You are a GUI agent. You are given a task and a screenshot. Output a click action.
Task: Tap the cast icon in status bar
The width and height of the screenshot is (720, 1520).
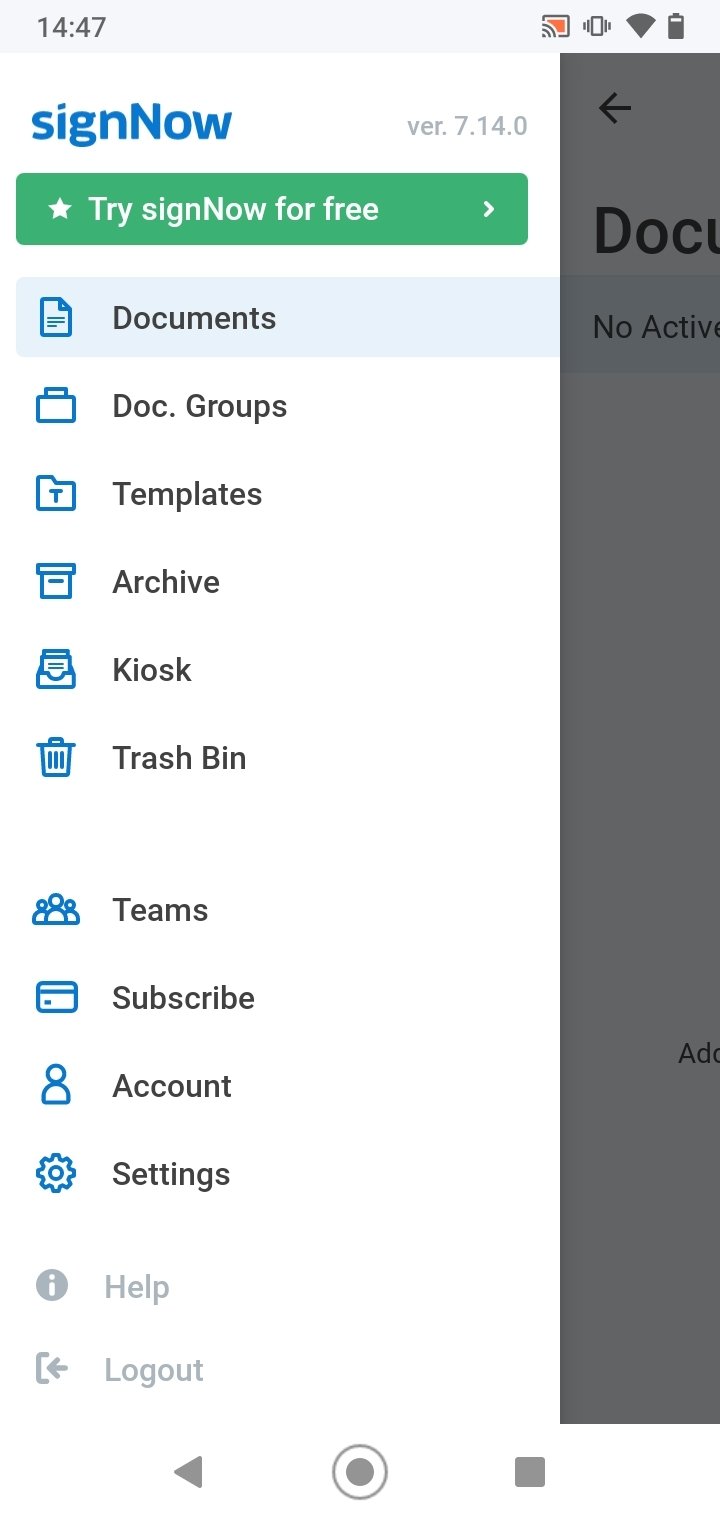(x=555, y=26)
